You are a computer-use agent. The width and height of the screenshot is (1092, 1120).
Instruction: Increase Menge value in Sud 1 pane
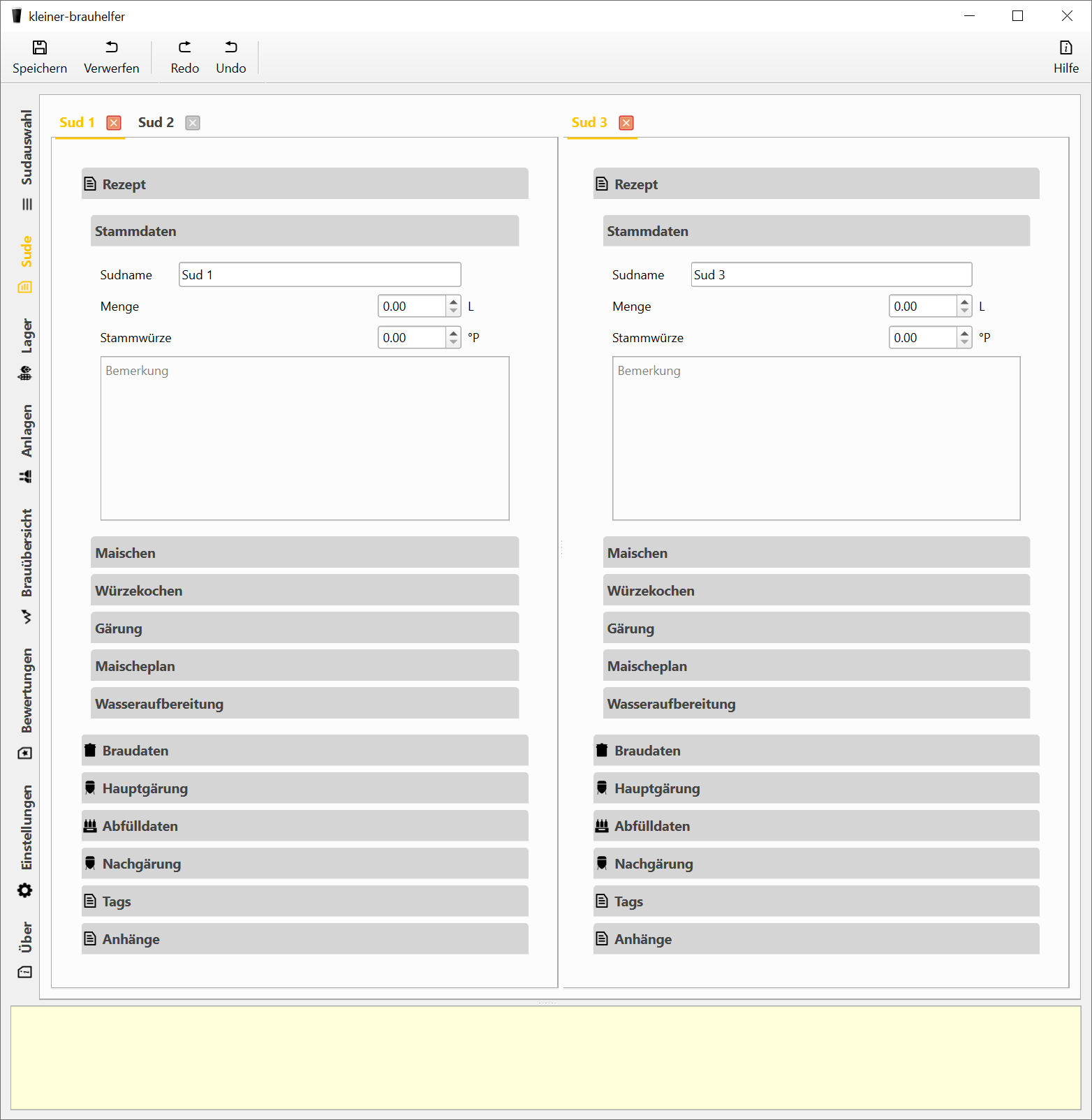click(x=454, y=302)
